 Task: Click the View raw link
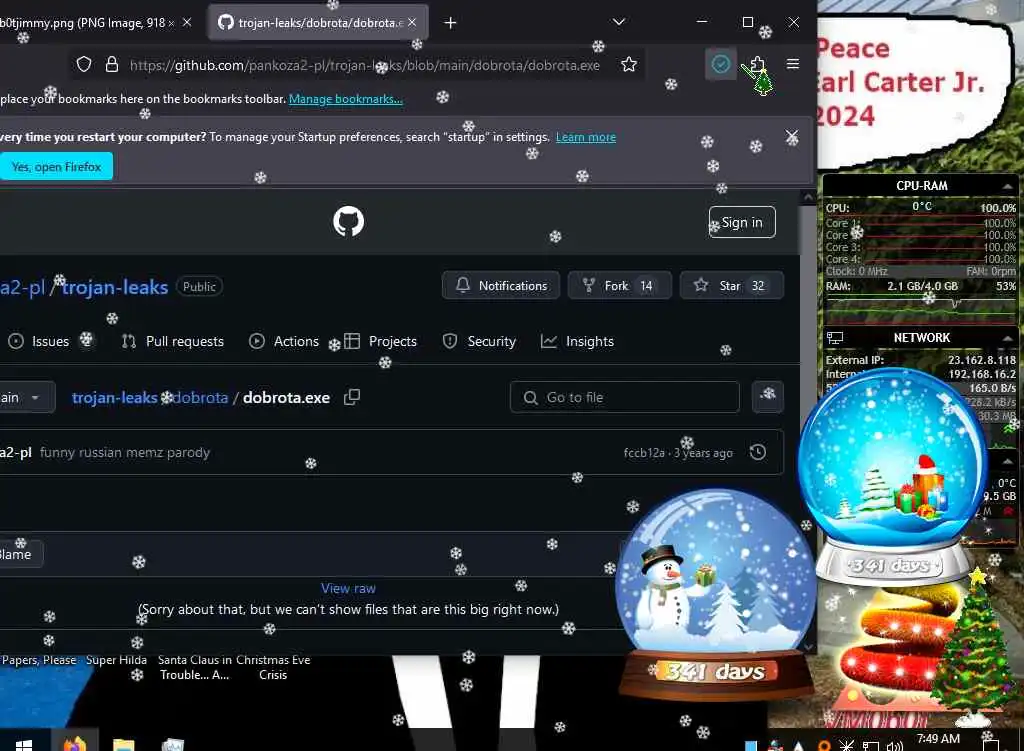348,588
